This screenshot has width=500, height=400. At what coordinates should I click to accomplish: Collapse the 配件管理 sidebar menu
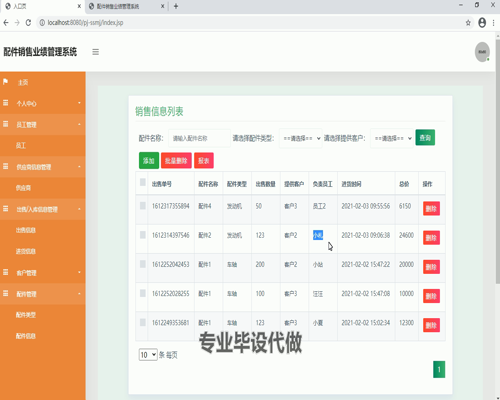click(43, 294)
